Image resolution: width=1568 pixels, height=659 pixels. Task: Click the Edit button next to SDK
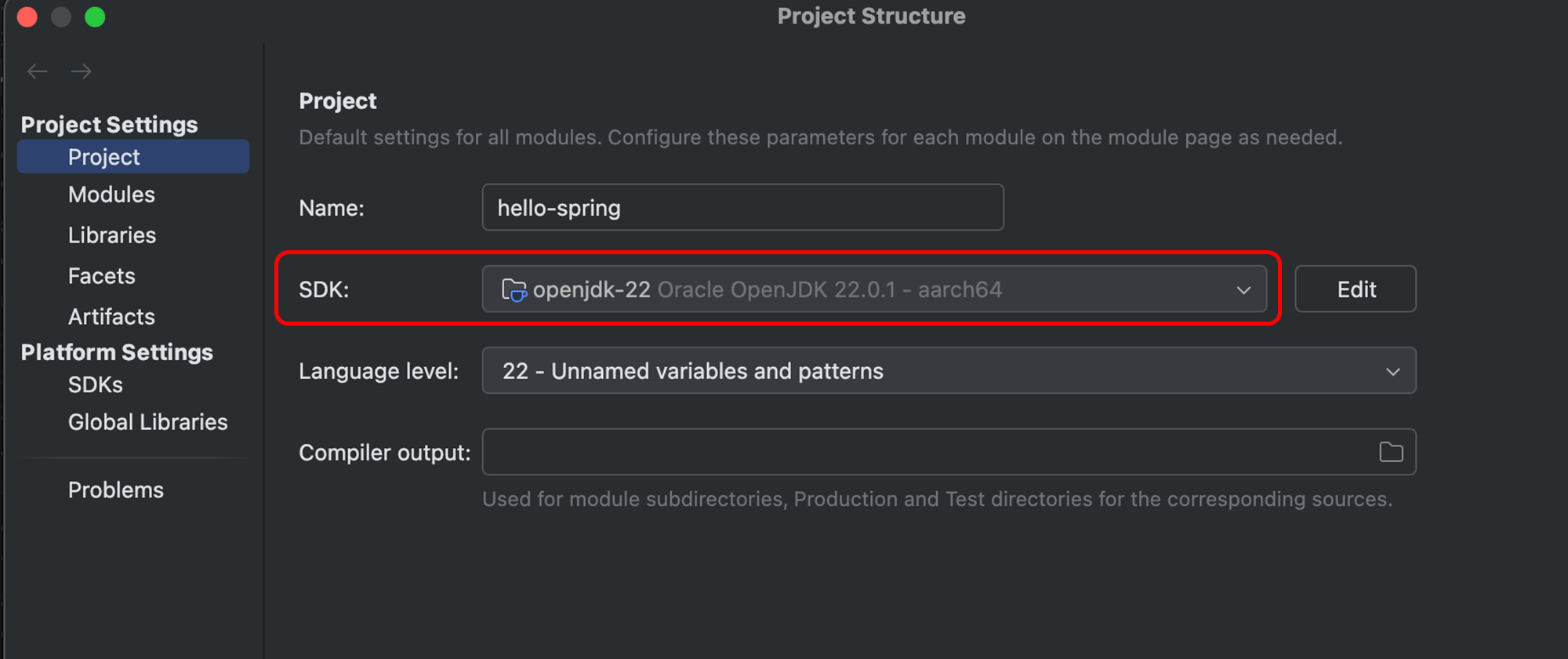(x=1356, y=289)
